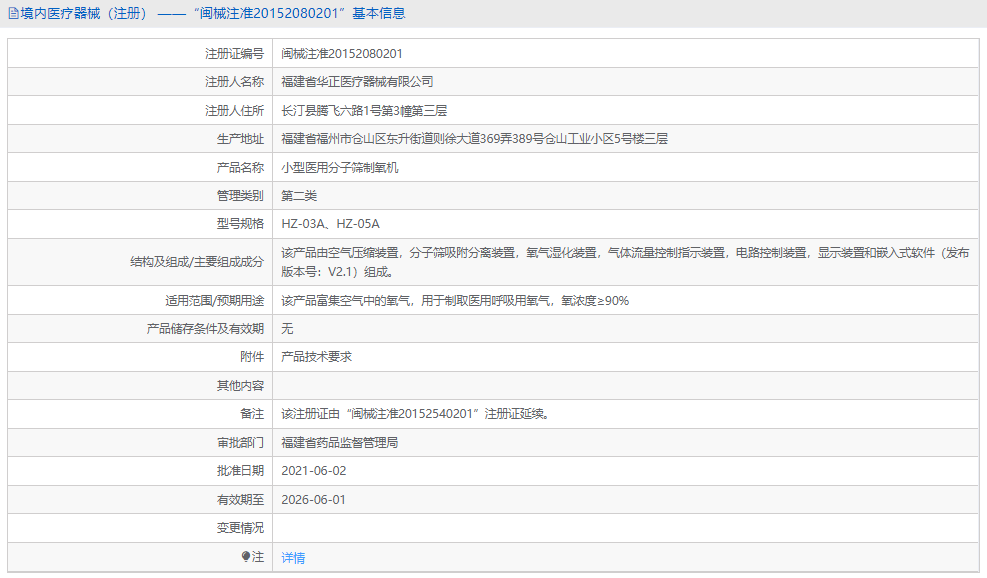Click the attachment value 产品技术要求

[317, 356]
